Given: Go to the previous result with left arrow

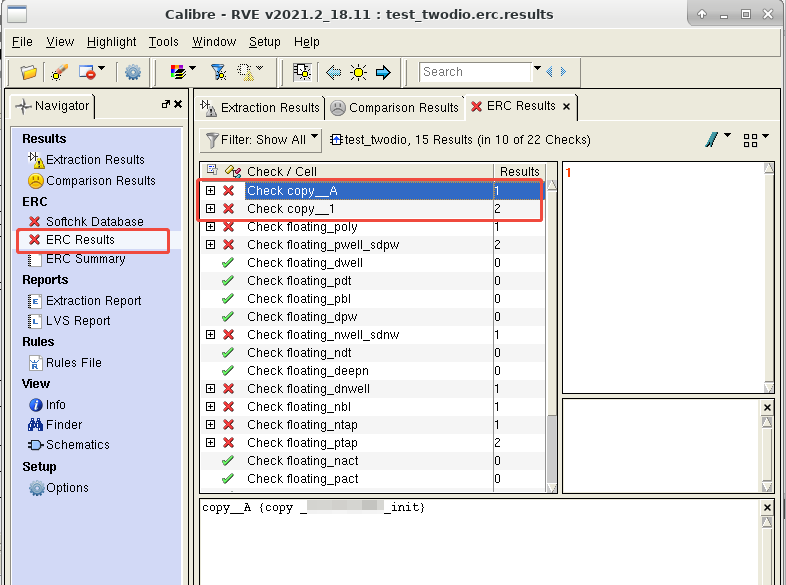Looking at the screenshot, I should (333, 72).
